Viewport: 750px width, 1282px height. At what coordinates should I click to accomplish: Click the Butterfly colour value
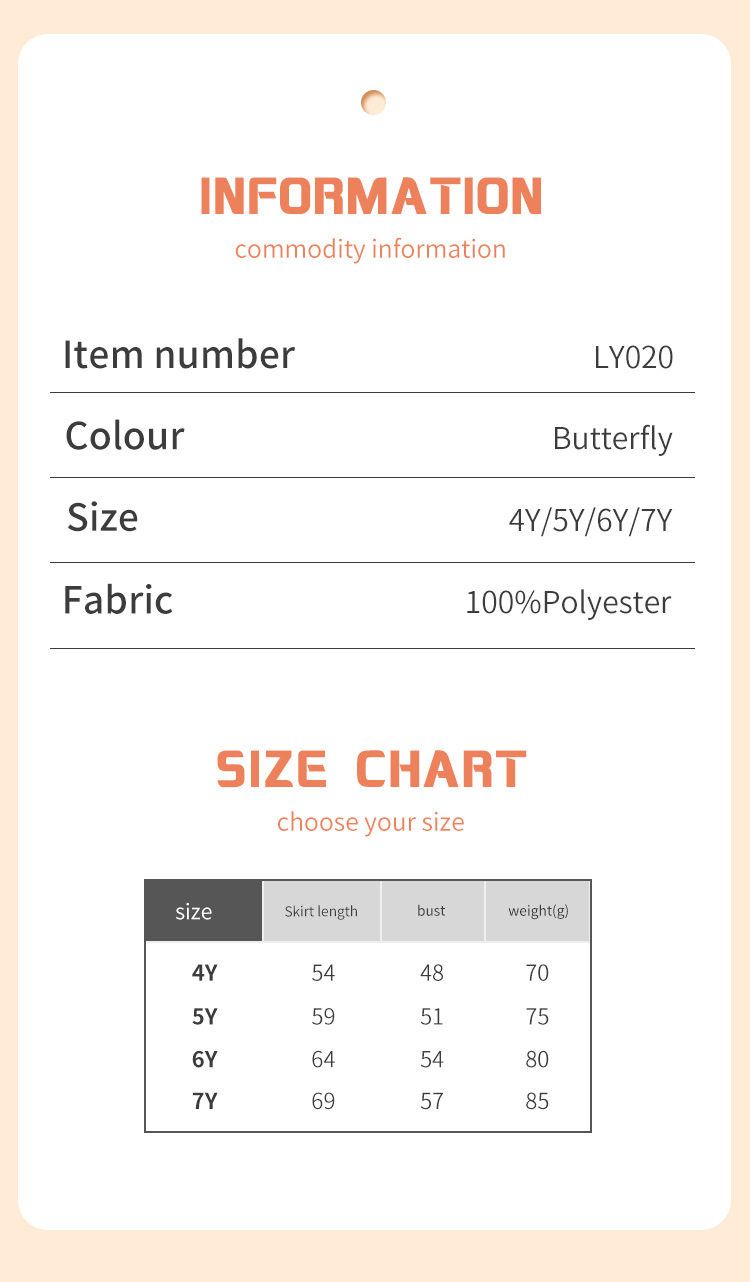coord(612,439)
